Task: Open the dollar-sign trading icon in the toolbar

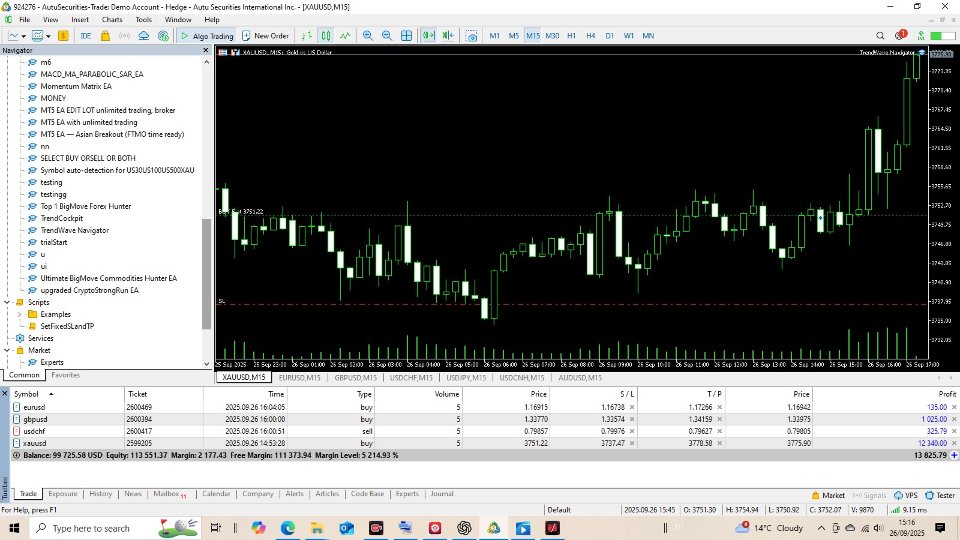Action: click(x=63, y=36)
